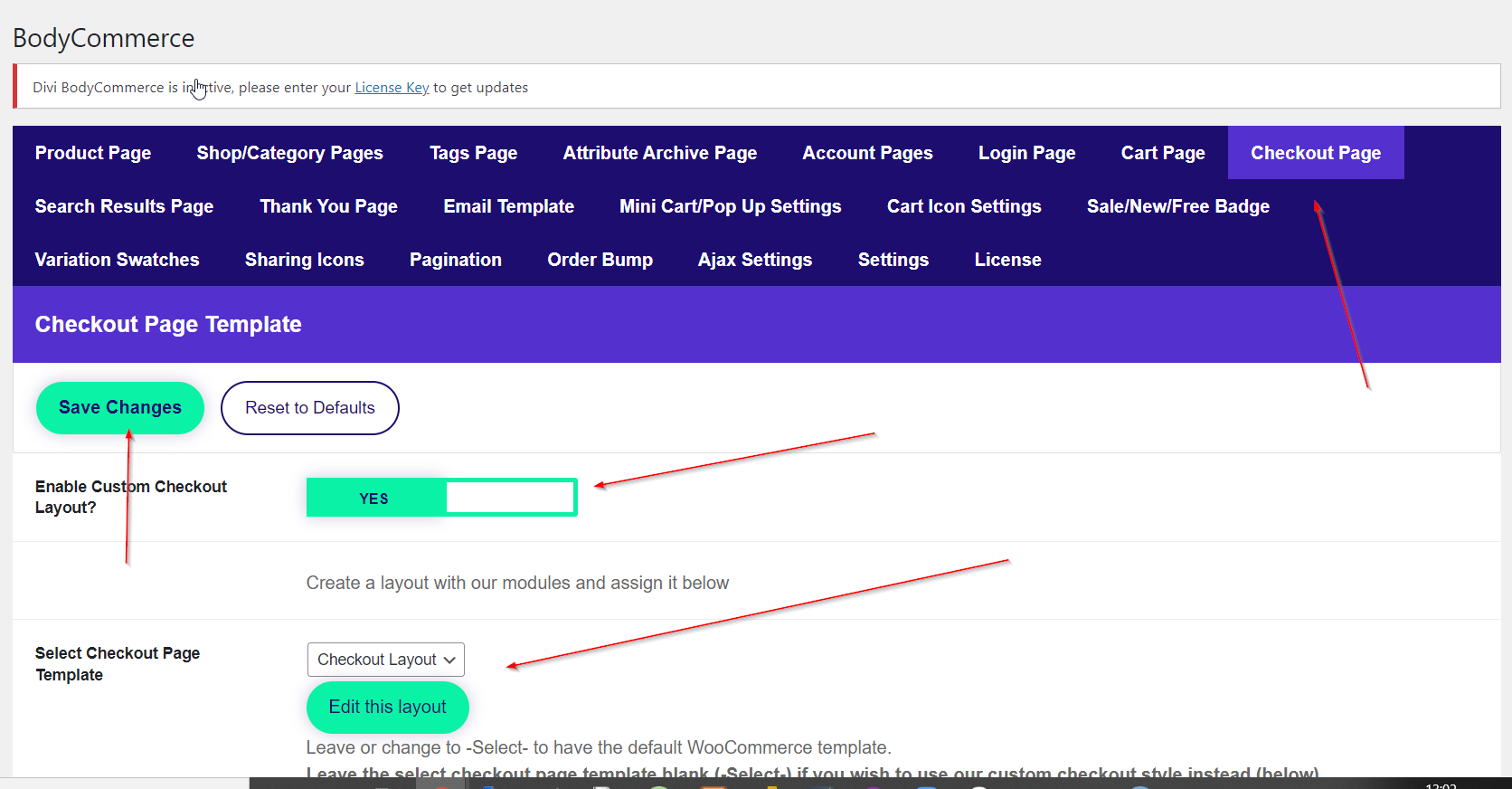
Task: Open the Account Pages tab
Action: pyautogui.click(x=867, y=153)
